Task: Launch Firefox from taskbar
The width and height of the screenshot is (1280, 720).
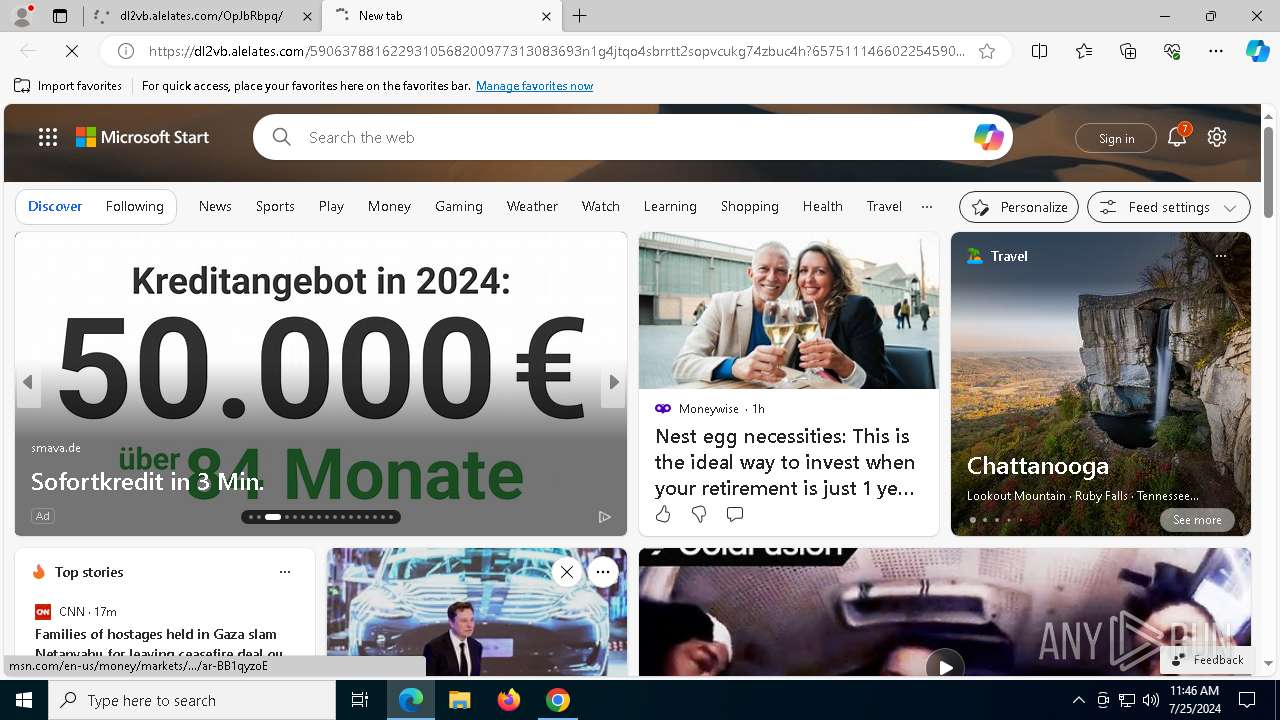Action: pos(509,700)
